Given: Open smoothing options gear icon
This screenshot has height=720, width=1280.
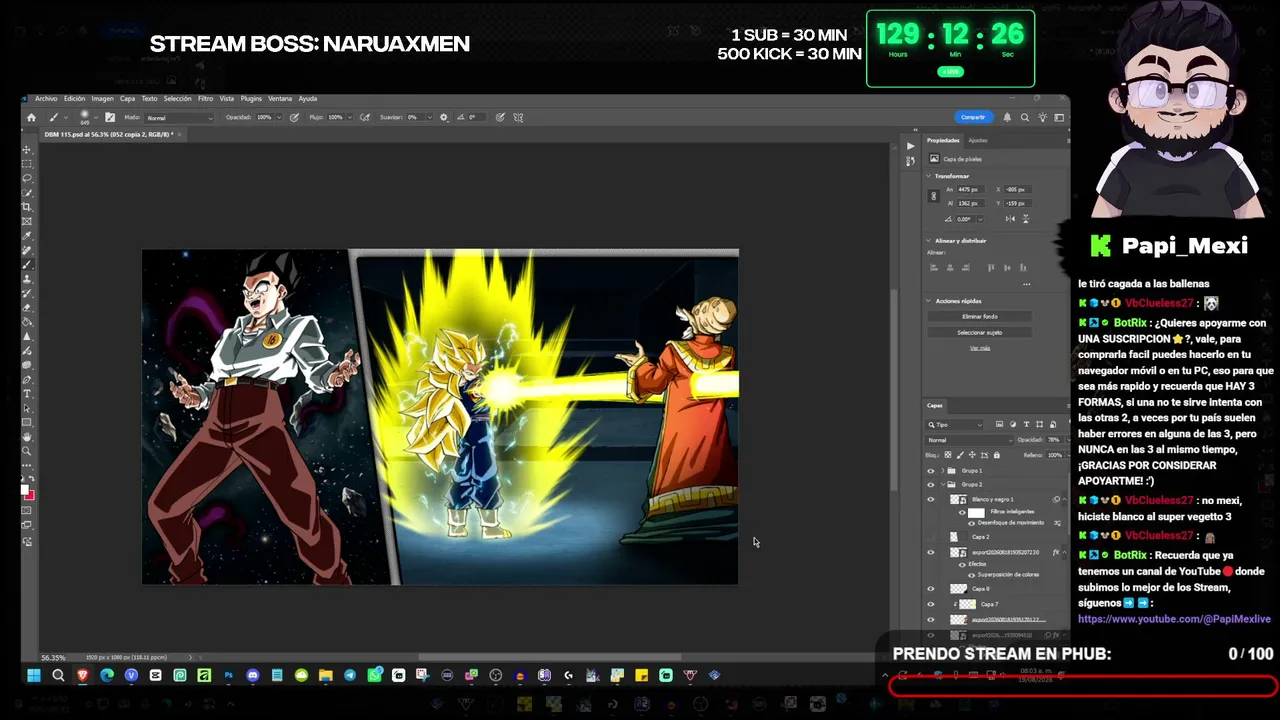Looking at the screenshot, I should click(x=444, y=117).
